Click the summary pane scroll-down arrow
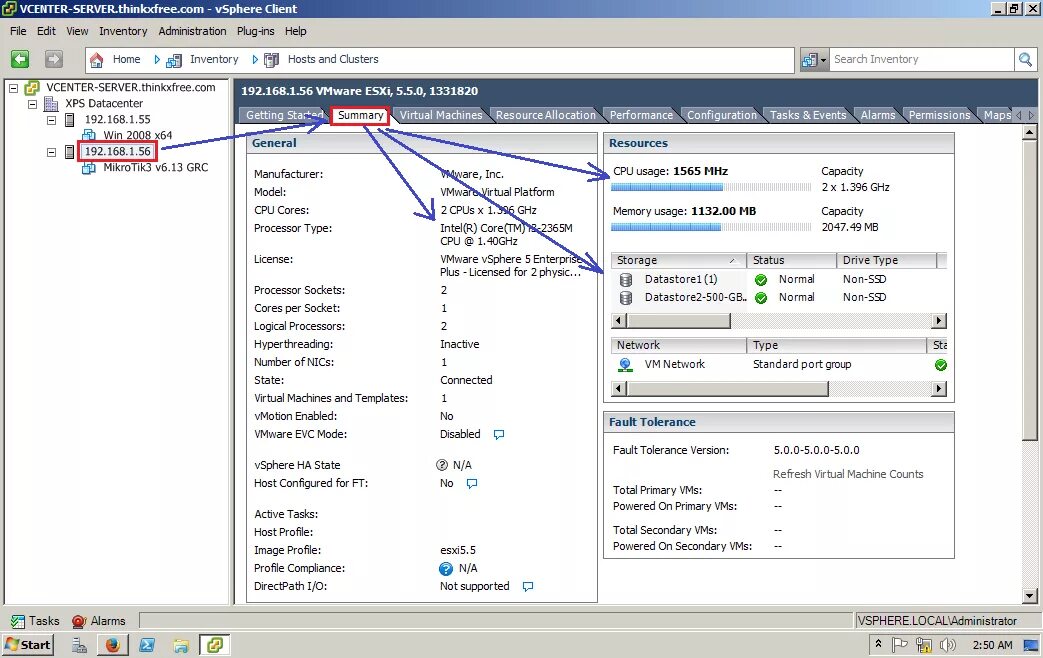The height and width of the screenshot is (658, 1043). pyautogui.click(x=1029, y=596)
